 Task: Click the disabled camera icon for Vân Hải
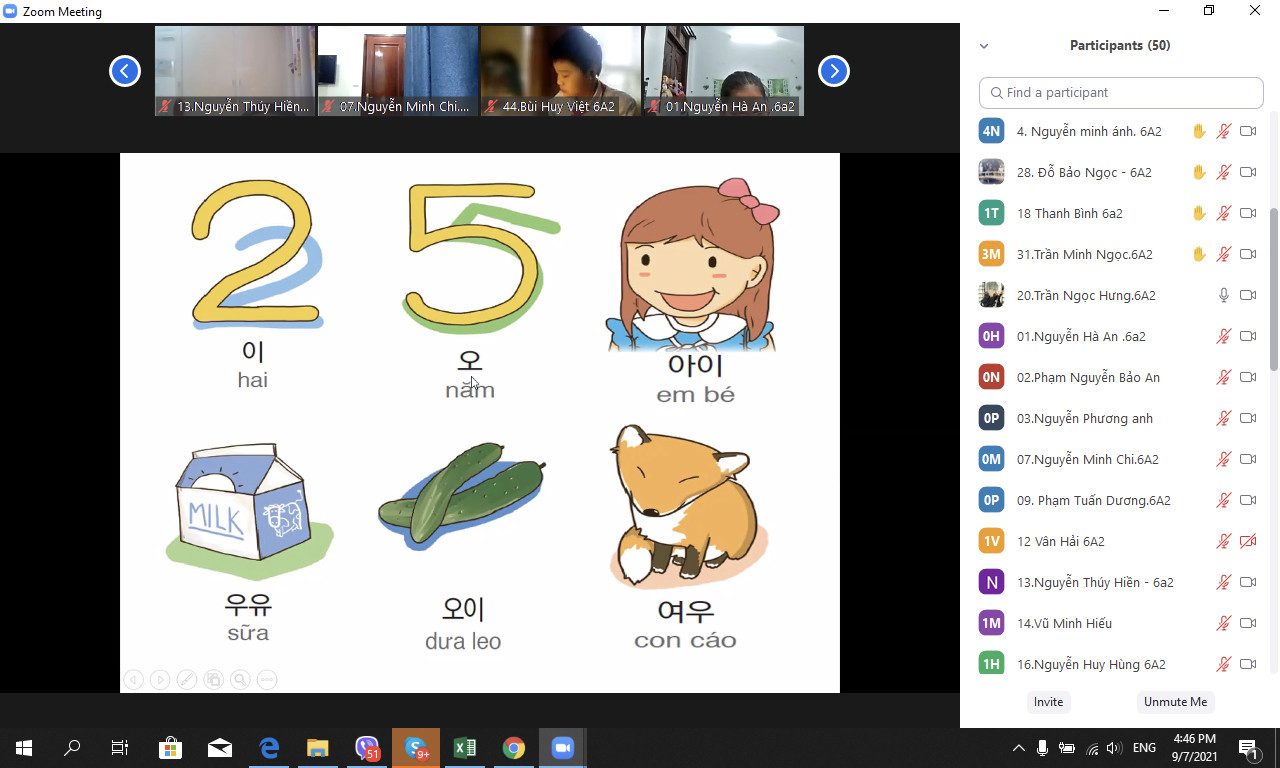tap(1248, 541)
